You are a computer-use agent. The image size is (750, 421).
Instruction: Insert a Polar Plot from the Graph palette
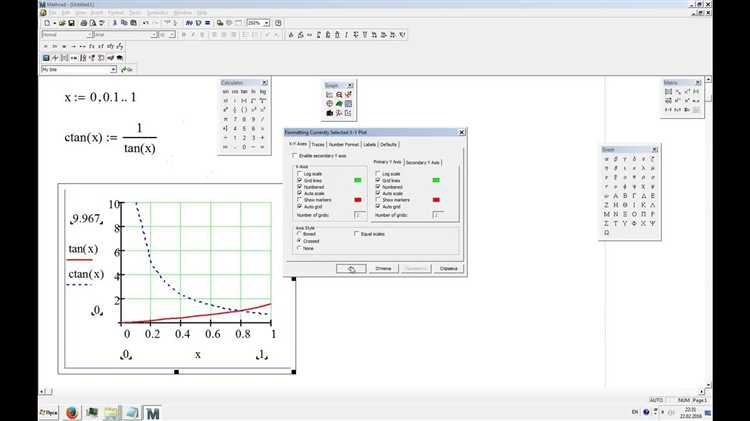tap(330, 103)
